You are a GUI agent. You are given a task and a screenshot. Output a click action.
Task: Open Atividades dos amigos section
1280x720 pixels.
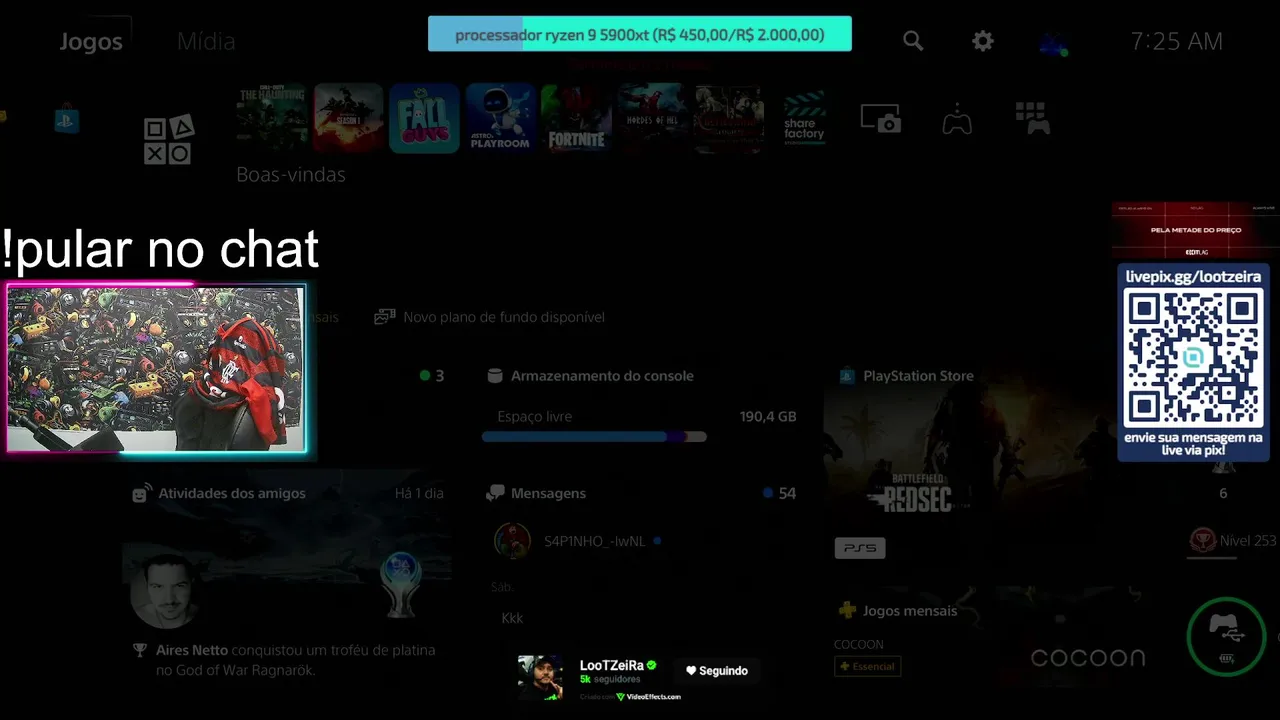tap(232, 493)
